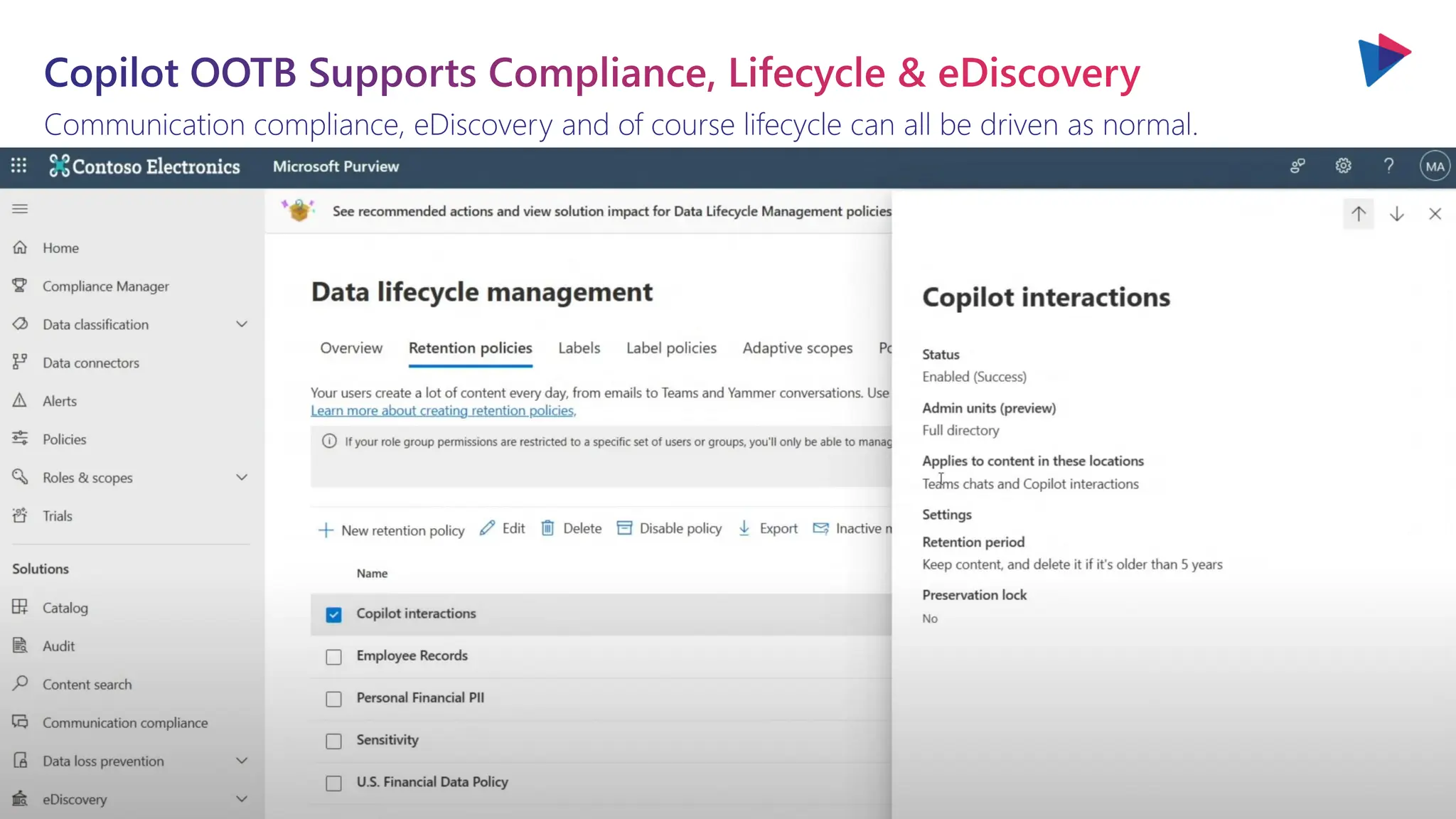
Task: Click the Edit pencil toolbar button
Action: pyautogui.click(x=502, y=528)
